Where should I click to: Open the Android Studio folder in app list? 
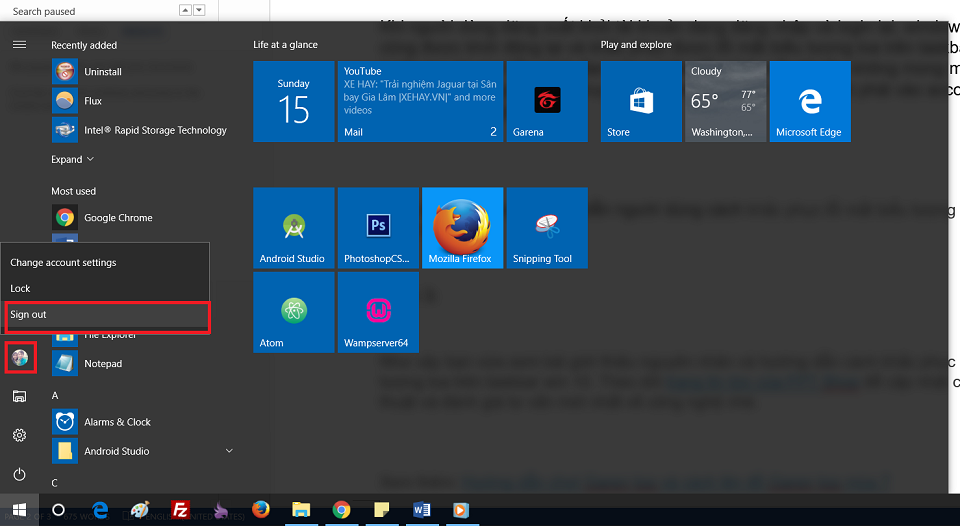pos(142,451)
